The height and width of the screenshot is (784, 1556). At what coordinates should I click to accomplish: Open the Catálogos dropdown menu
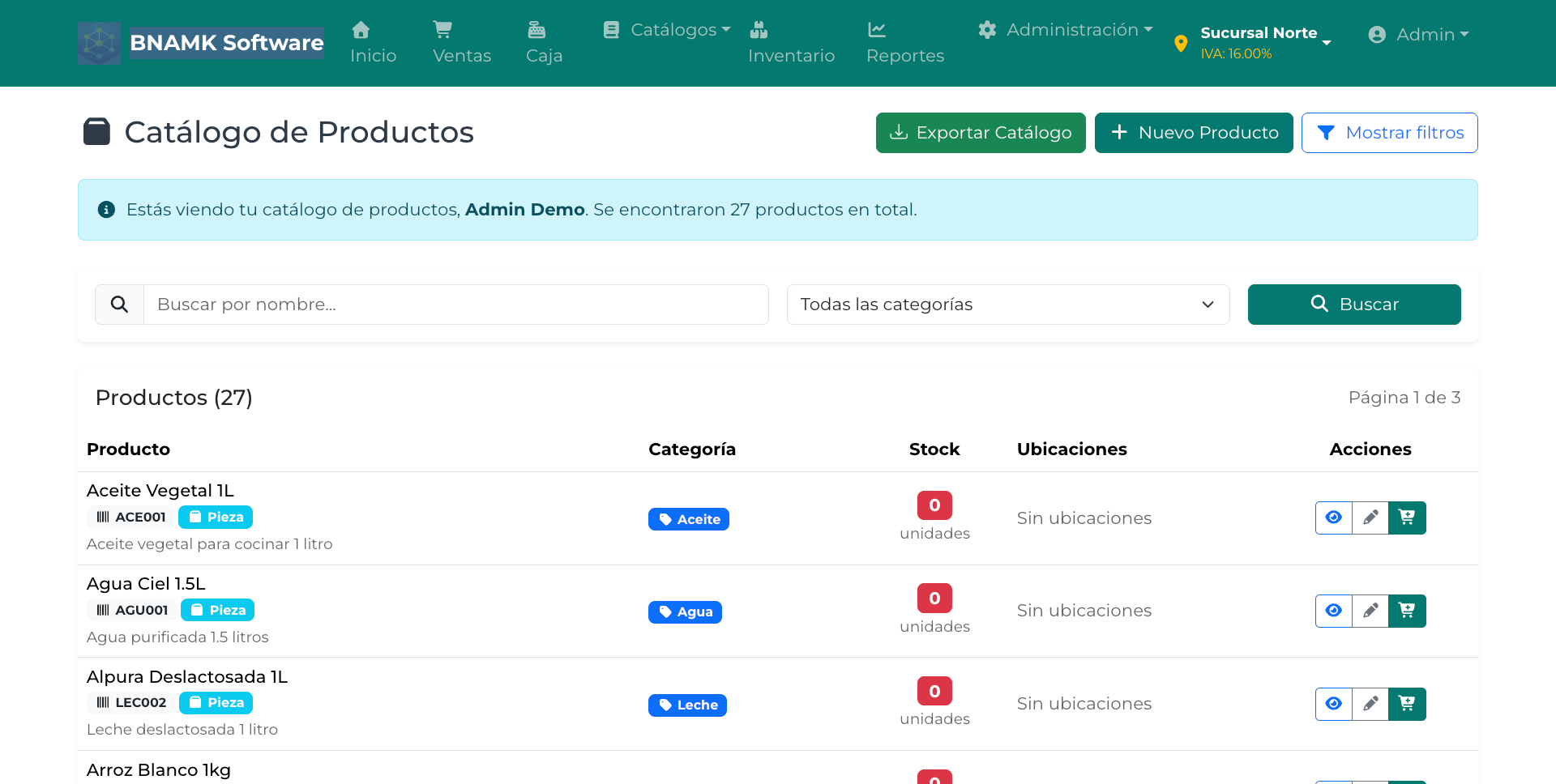coord(667,30)
